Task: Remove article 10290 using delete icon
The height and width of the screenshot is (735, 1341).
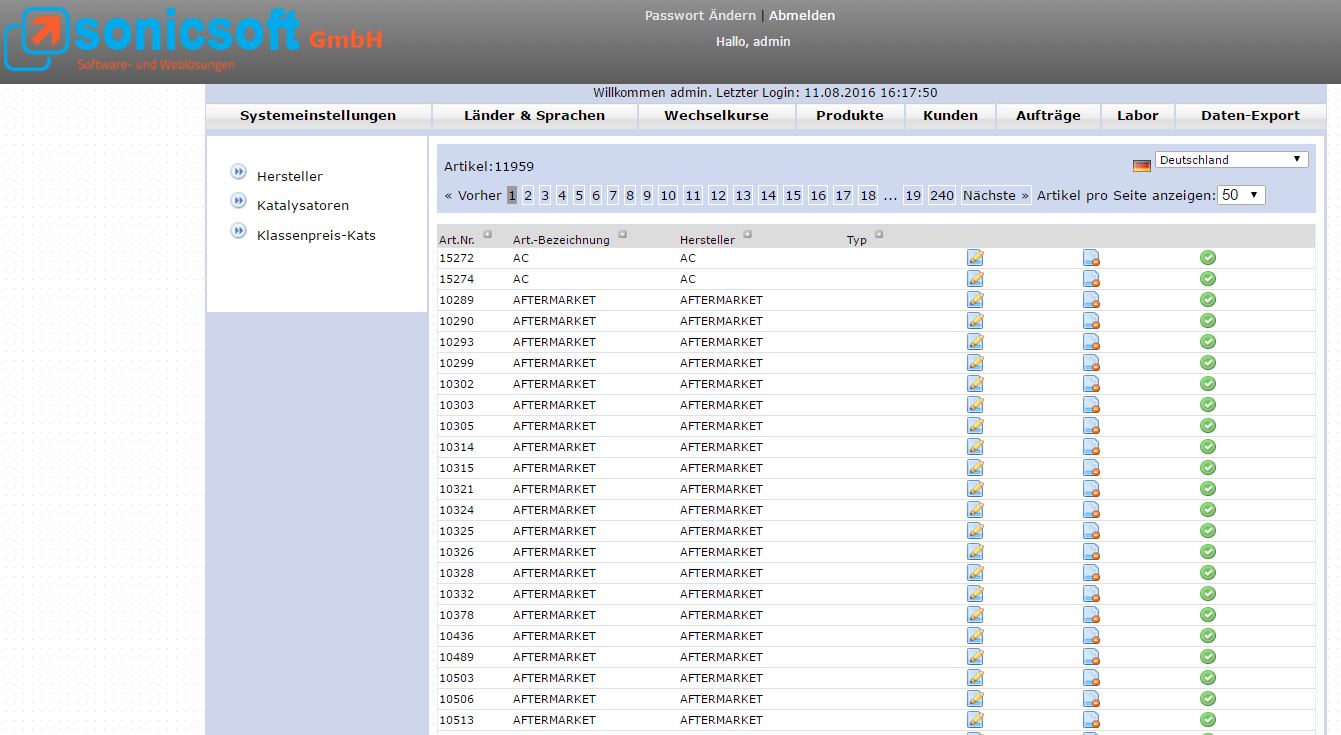Action: click(x=1091, y=321)
